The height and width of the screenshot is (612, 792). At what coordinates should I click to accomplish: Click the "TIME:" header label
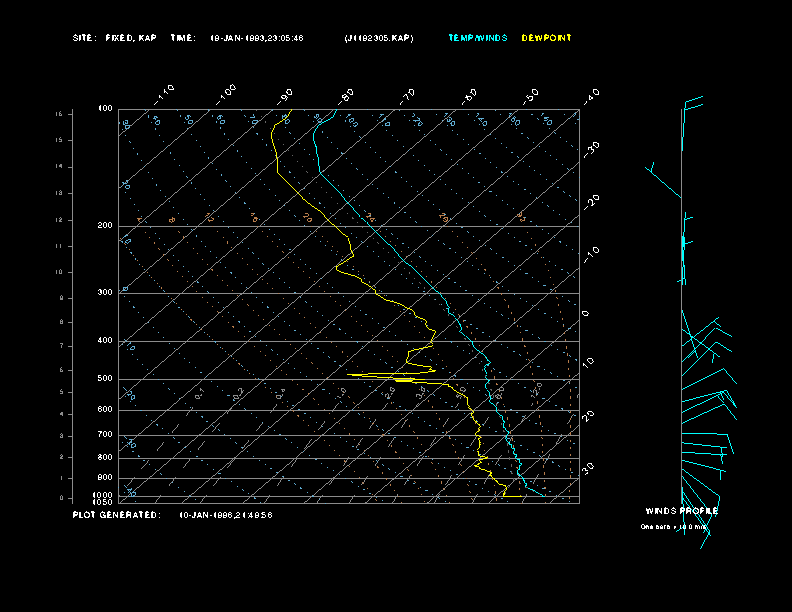(183, 38)
